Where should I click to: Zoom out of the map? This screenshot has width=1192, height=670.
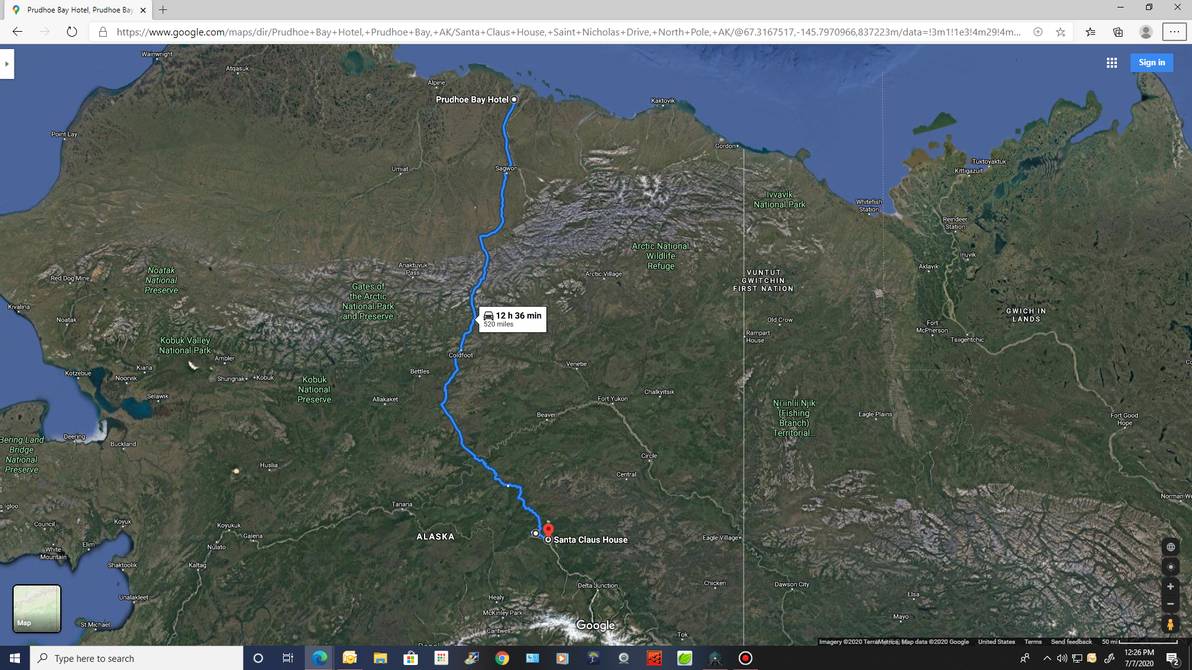1171,604
